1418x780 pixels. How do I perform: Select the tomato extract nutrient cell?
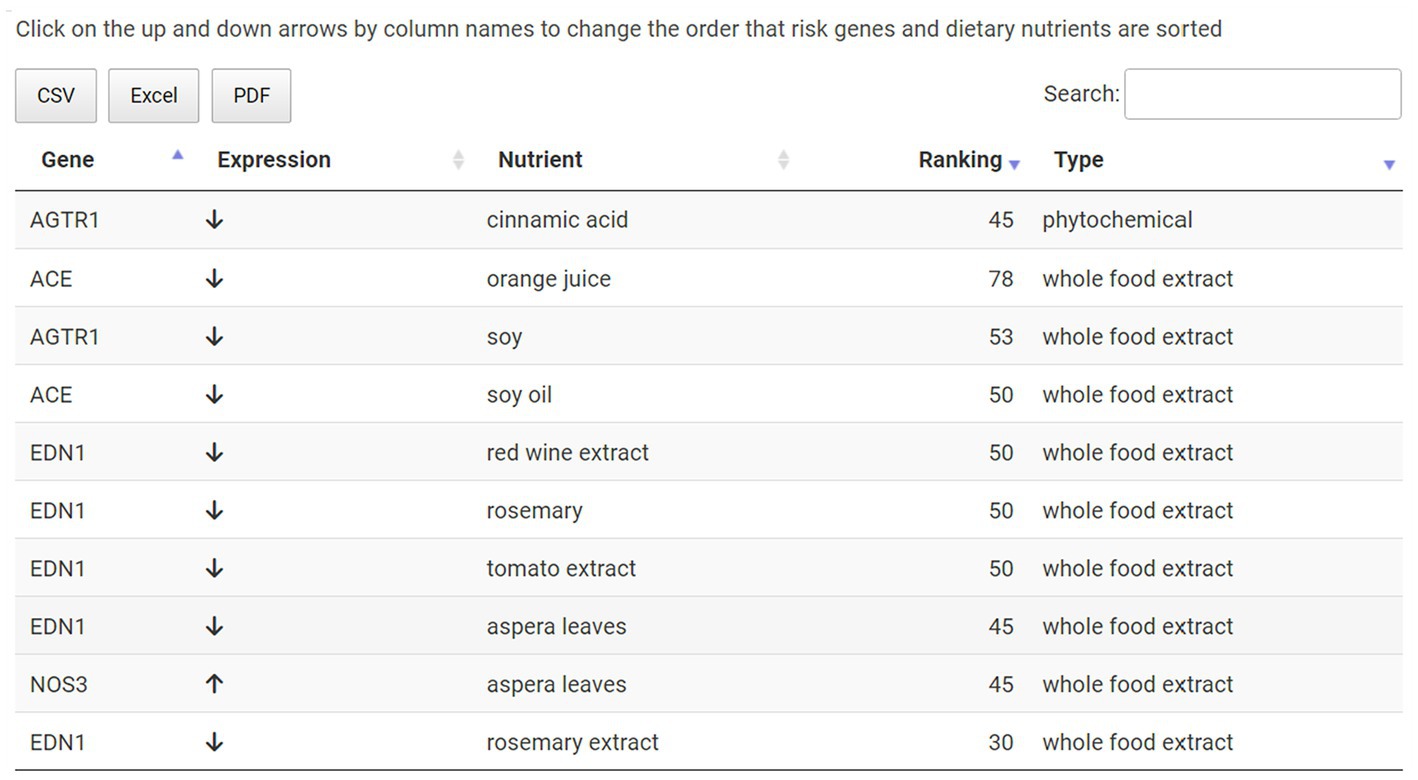(x=561, y=568)
